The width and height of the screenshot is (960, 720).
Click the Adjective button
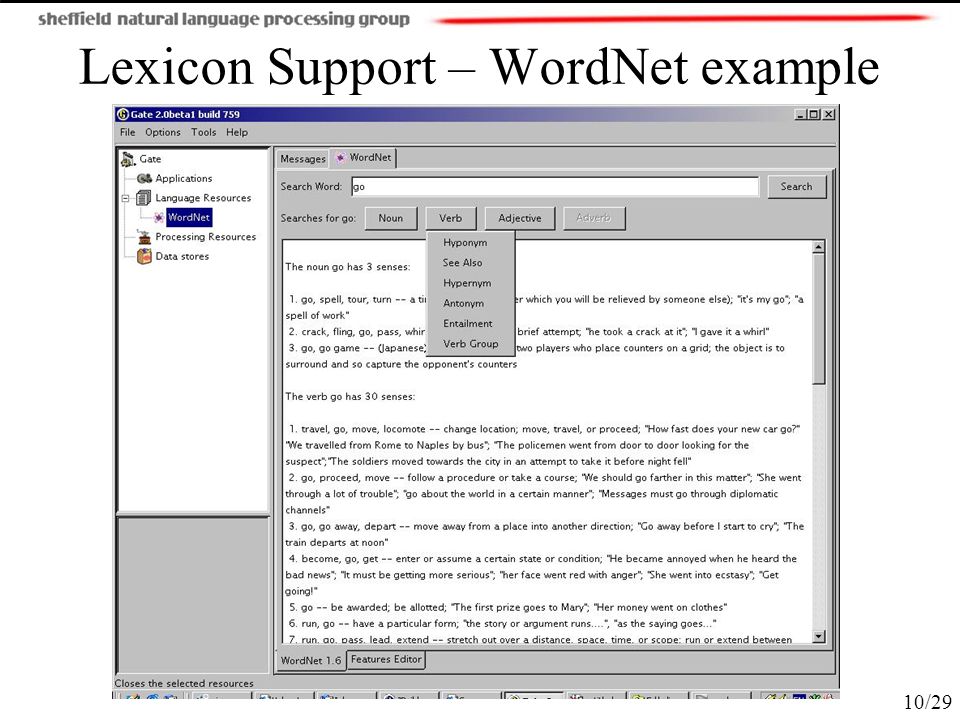(520, 218)
